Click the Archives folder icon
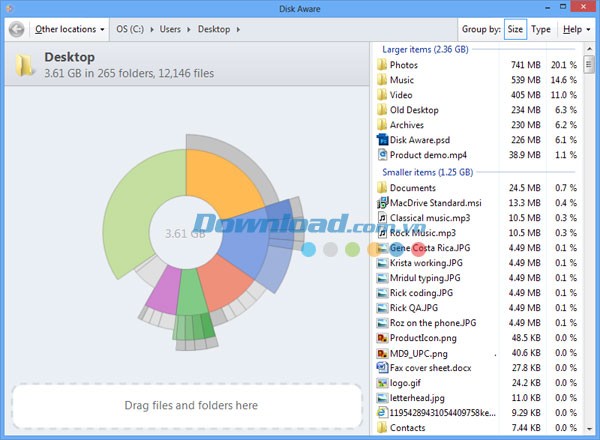The height and width of the screenshot is (440, 600). 382,125
